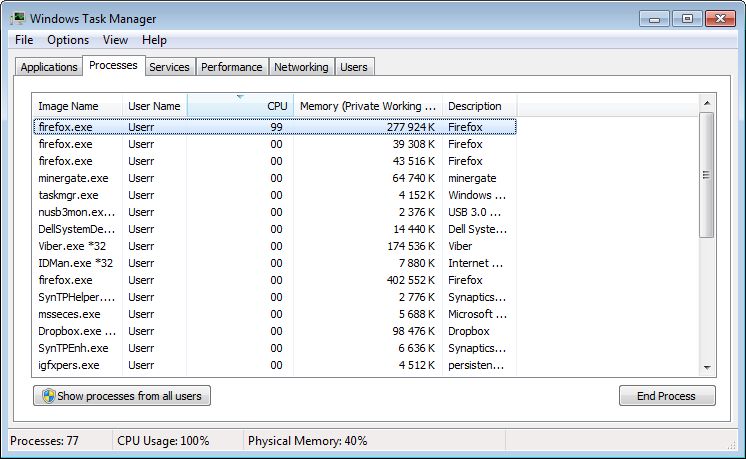Viewport: 746px width, 459px height.
Task: Select the minergate.exe process
Action: click(x=275, y=178)
